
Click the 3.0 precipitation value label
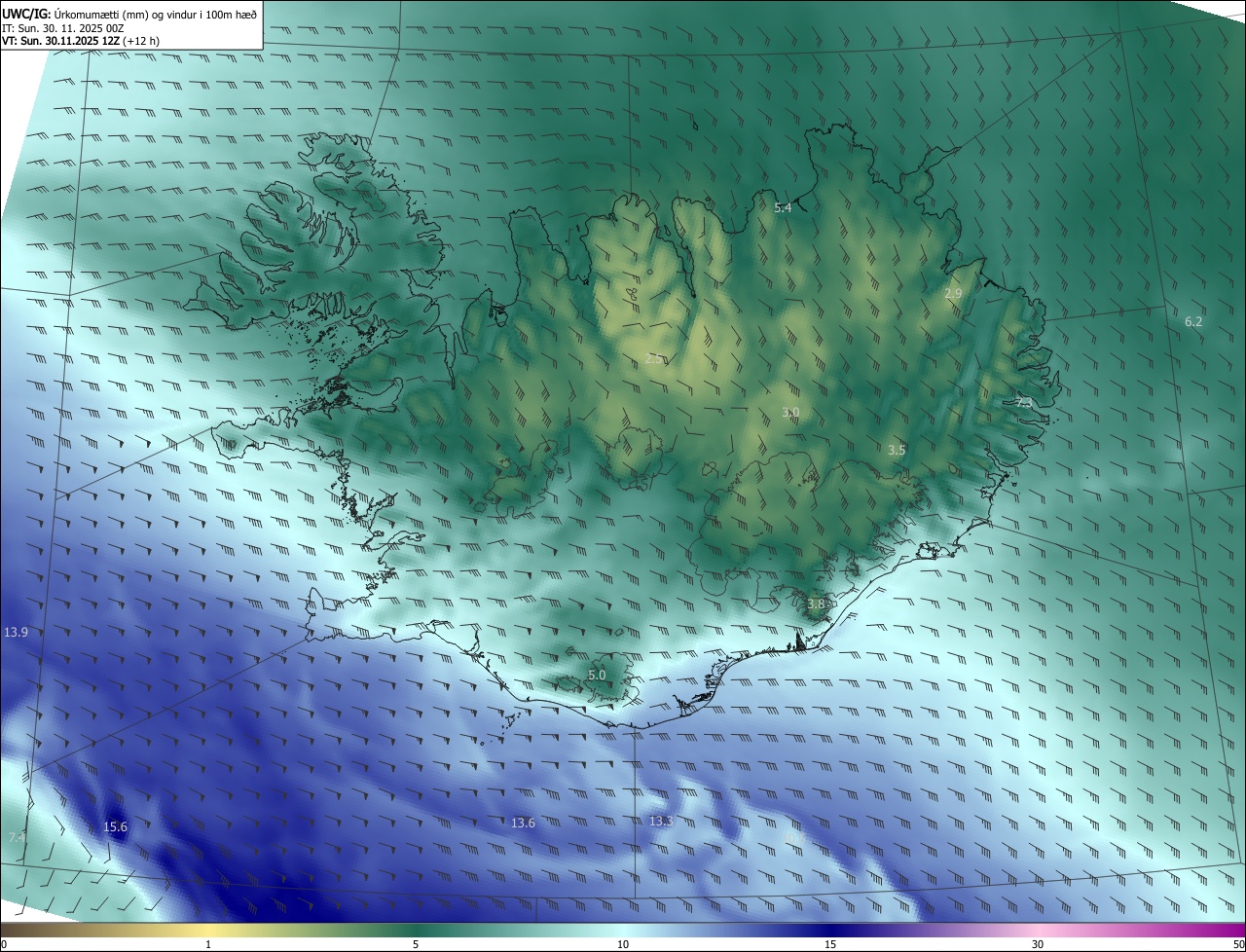[x=790, y=413]
